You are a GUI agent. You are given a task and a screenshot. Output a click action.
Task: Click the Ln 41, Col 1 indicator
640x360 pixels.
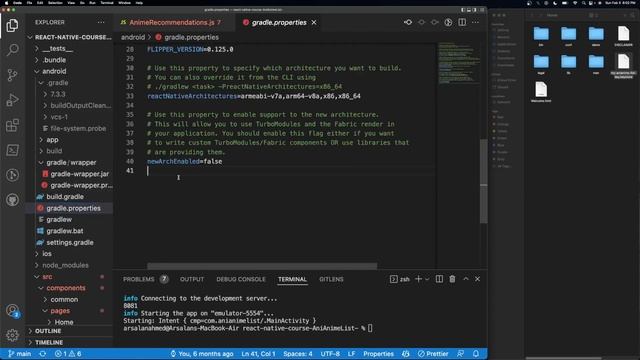[258, 354]
